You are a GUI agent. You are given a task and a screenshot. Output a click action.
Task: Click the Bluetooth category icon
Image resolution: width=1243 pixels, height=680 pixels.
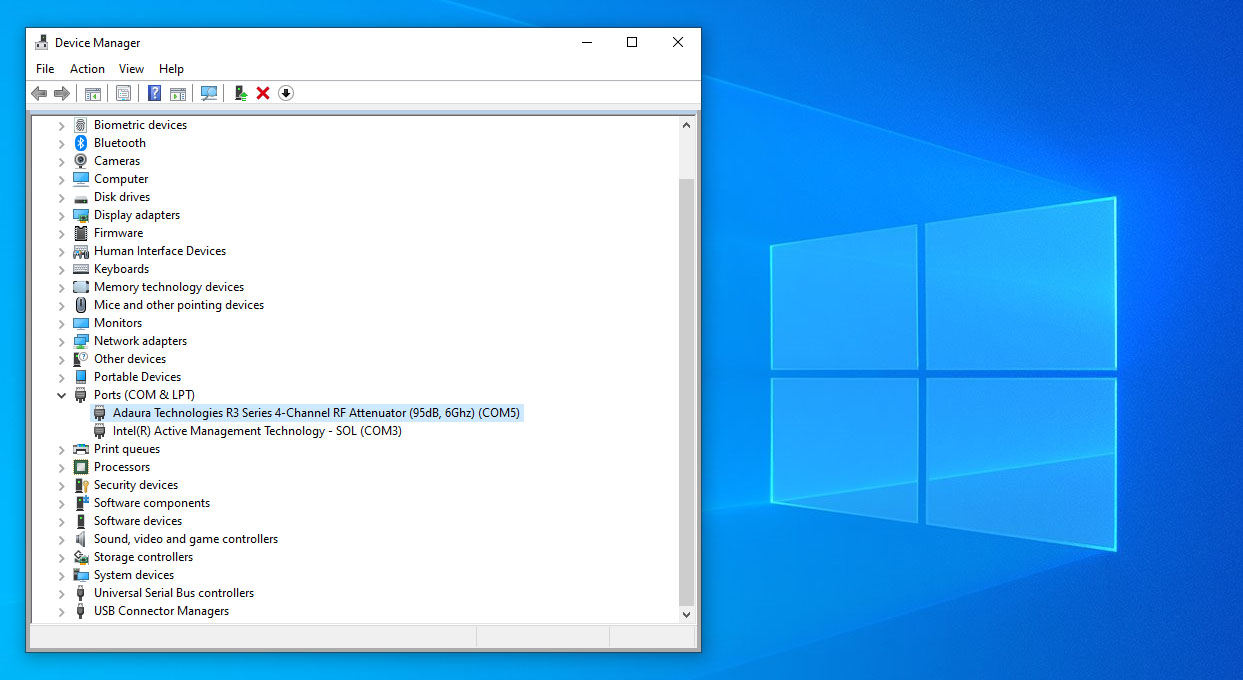click(81, 143)
